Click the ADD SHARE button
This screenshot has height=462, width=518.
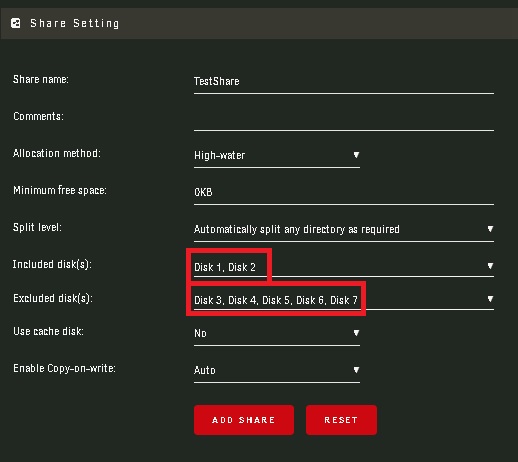244,420
